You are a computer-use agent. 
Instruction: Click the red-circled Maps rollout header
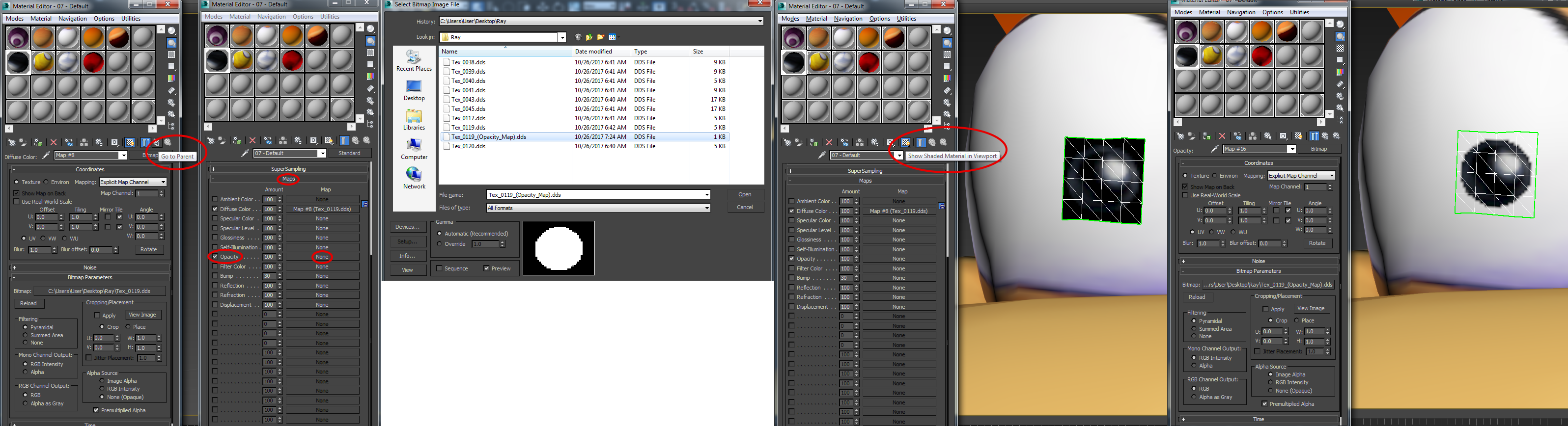click(288, 179)
